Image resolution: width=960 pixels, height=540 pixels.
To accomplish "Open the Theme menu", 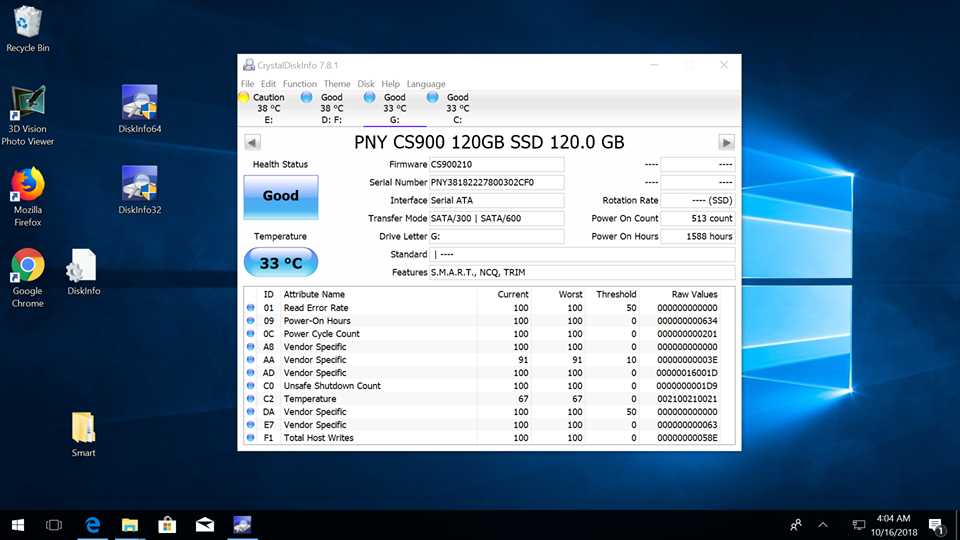I will 337,84.
